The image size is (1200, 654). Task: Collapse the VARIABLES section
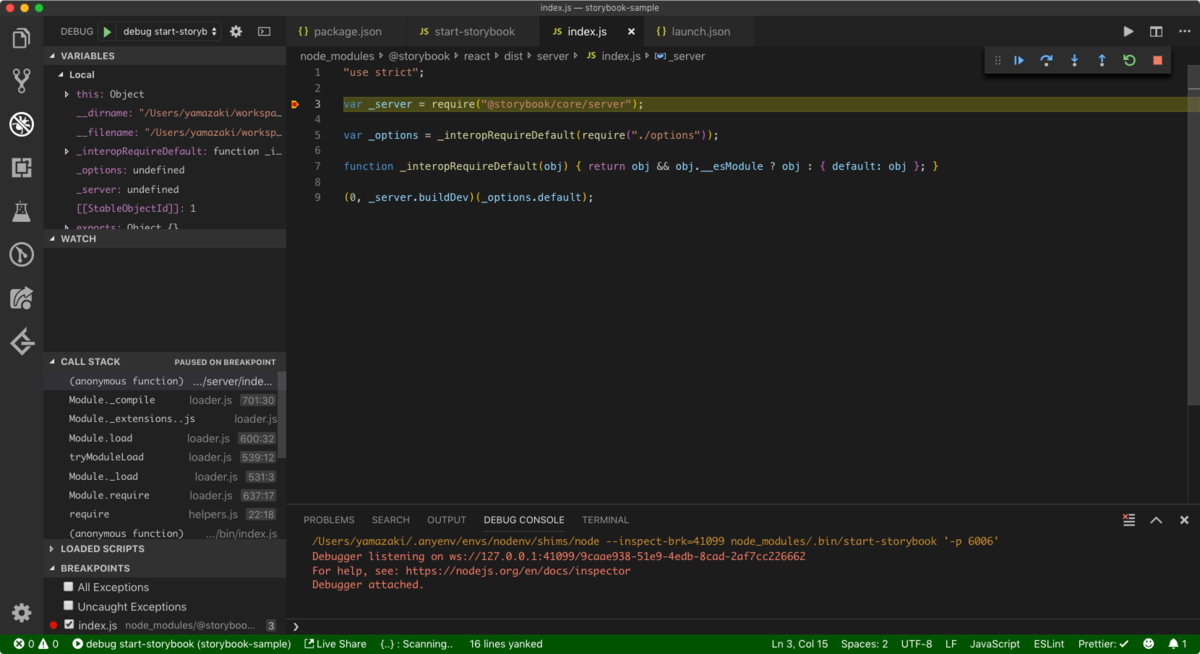[x=165, y=56]
